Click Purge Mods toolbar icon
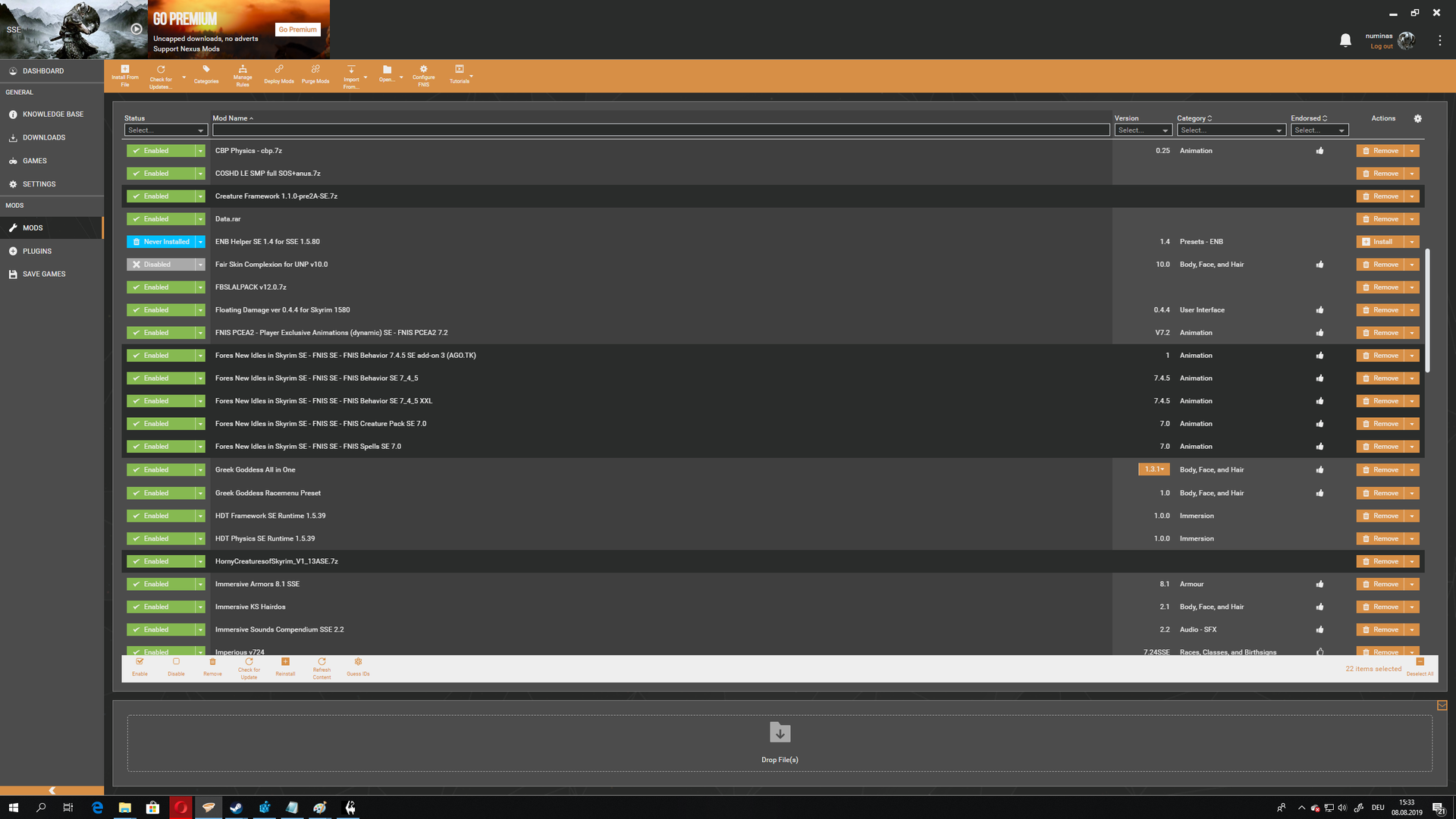This screenshot has height=819, width=1456. 315,74
